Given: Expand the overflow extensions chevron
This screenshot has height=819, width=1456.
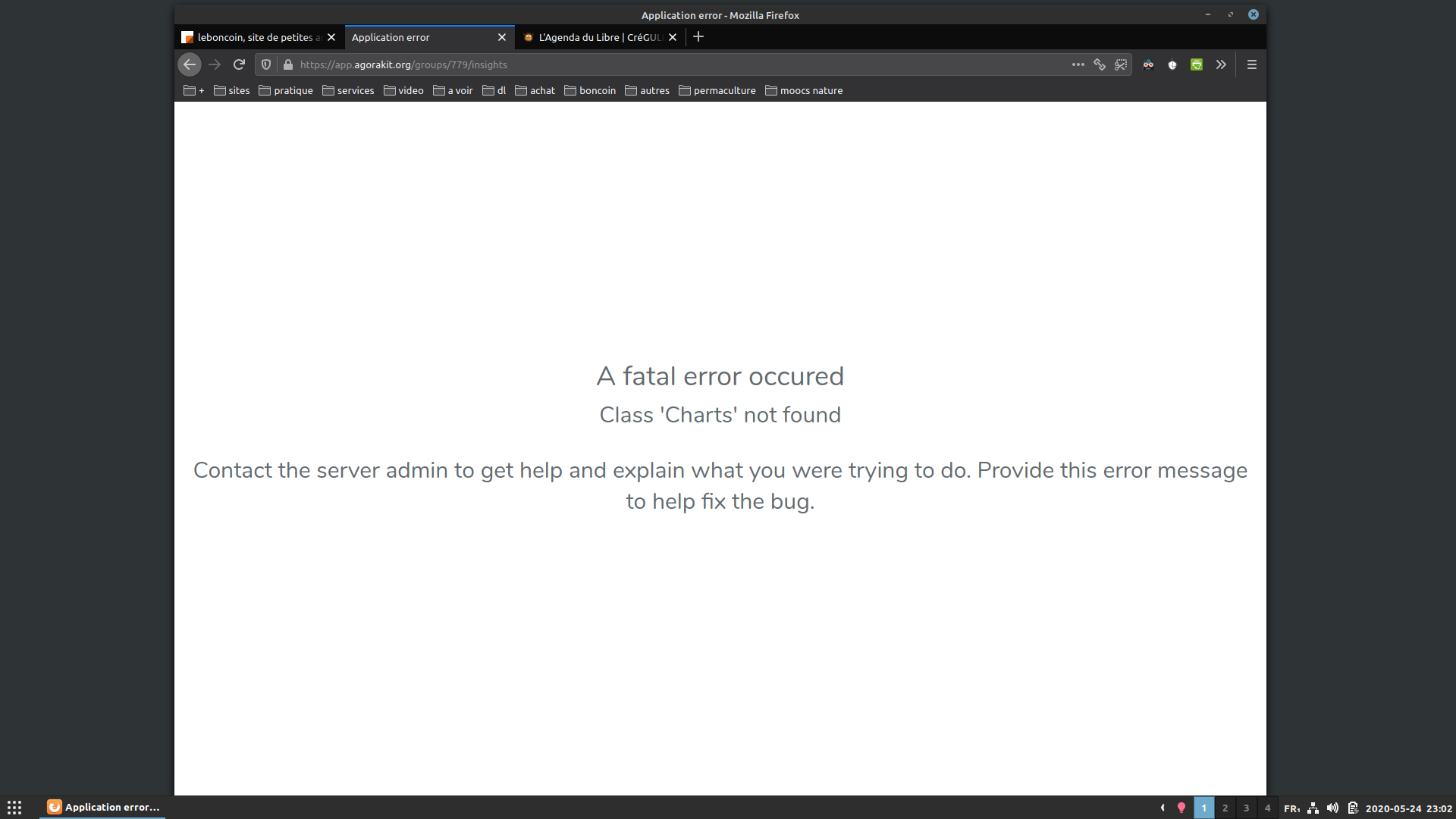Looking at the screenshot, I should pos(1221,64).
